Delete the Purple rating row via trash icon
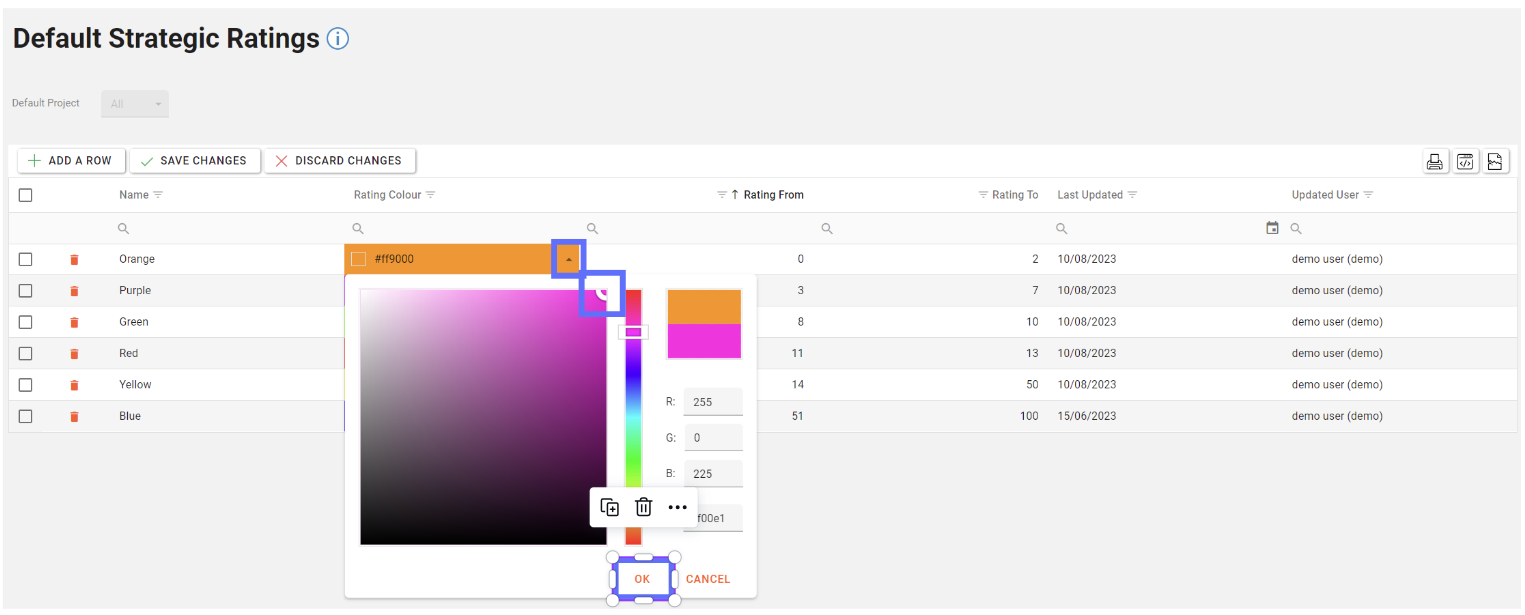 coord(74,291)
